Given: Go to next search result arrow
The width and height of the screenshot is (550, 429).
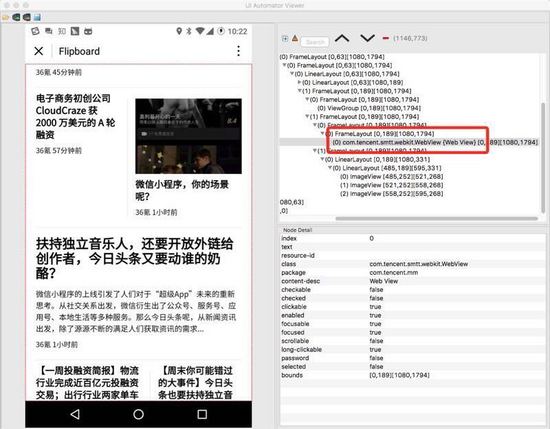Looking at the screenshot, I should pos(367,38).
